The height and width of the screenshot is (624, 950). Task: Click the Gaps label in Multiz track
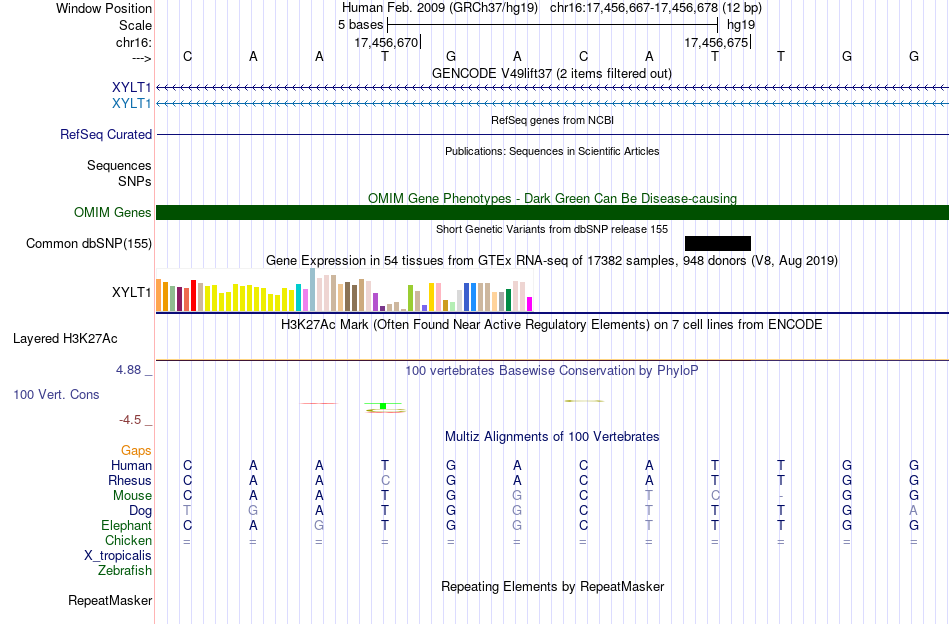click(136, 451)
